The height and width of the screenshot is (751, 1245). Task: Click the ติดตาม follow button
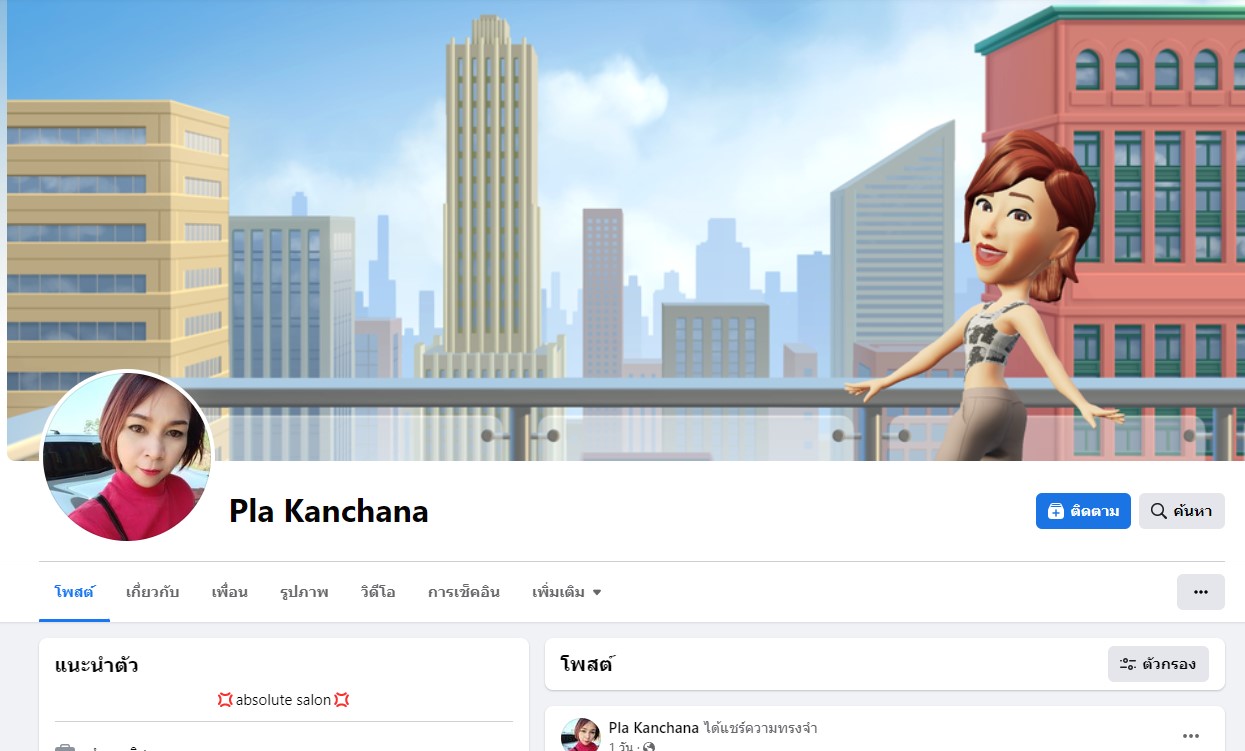(1083, 511)
